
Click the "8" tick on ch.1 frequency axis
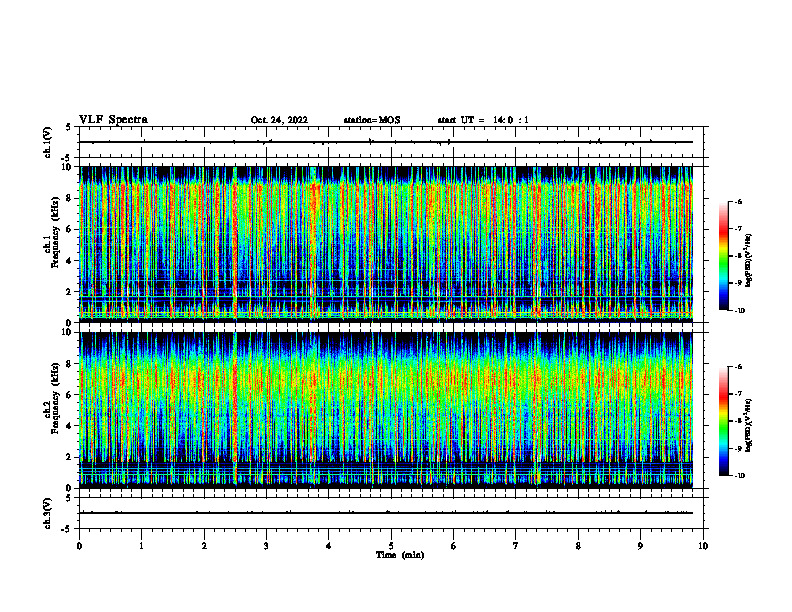pos(69,198)
